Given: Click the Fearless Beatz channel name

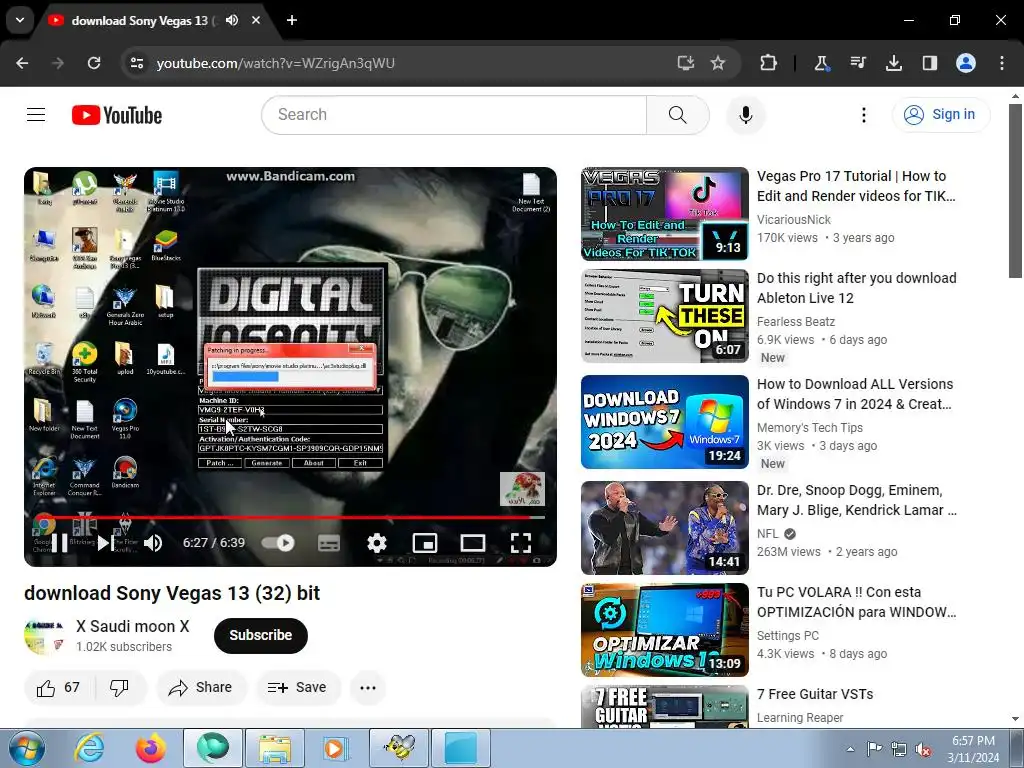Looking at the screenshot, I should click(795, 322).
